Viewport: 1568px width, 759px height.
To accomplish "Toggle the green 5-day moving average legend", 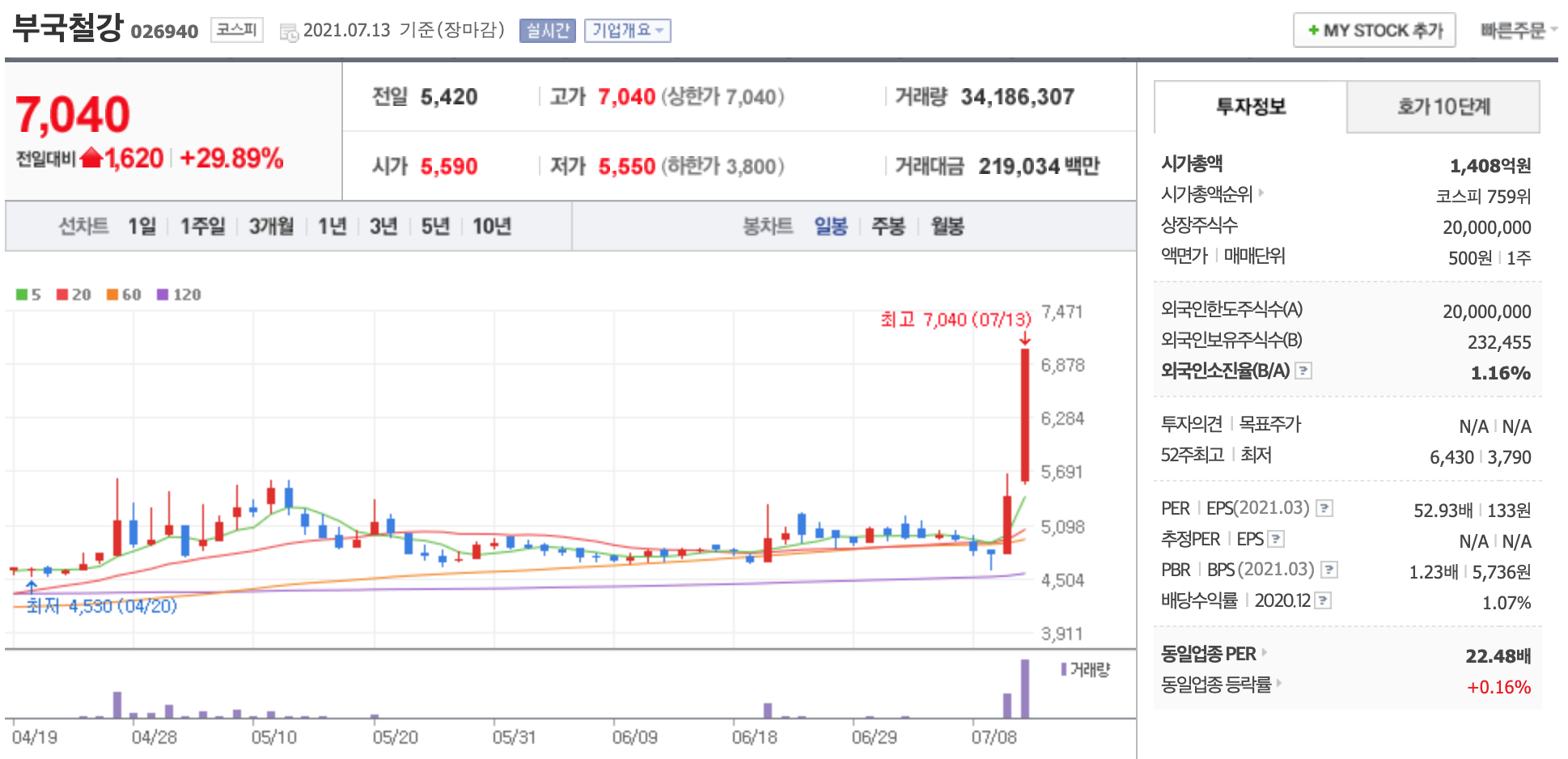I will (x=28, y=295).
